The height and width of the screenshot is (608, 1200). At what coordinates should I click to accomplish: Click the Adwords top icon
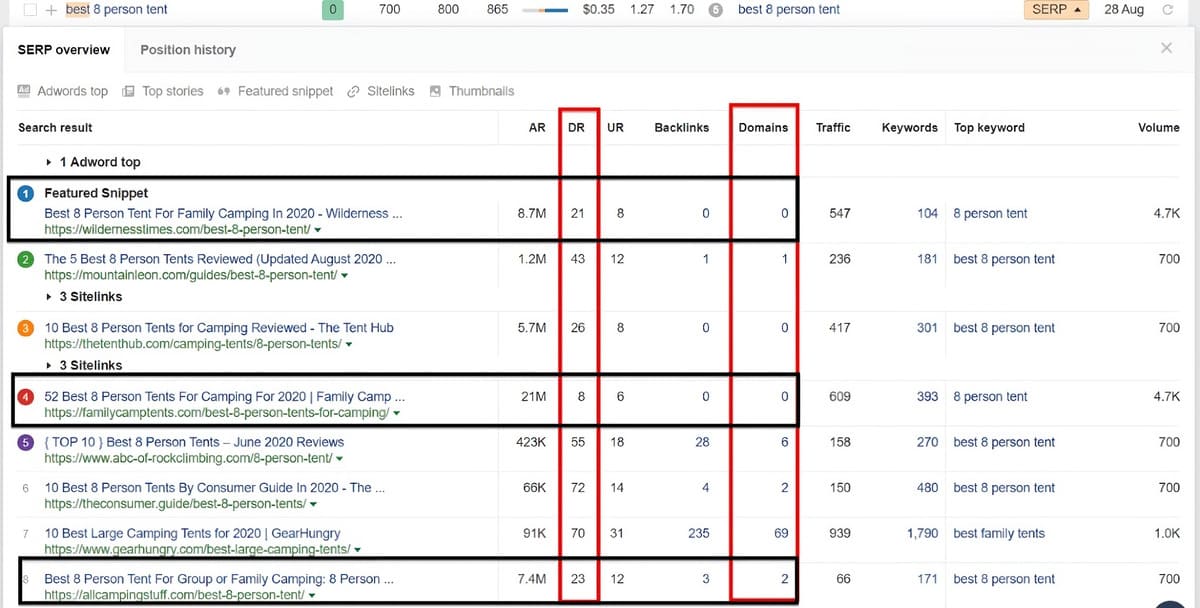pos(24,91)
